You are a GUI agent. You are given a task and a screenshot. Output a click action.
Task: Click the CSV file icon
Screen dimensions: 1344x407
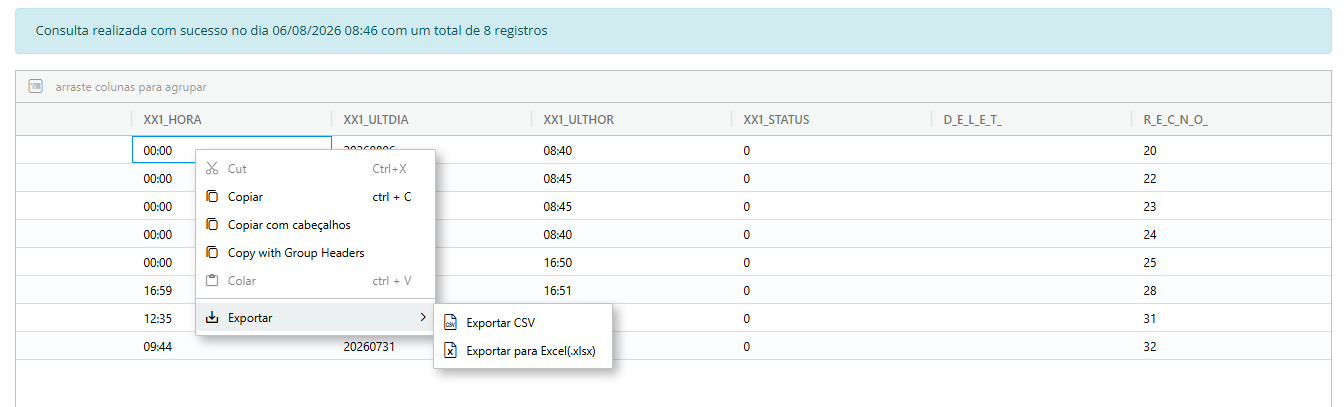[x=450, y=323]
